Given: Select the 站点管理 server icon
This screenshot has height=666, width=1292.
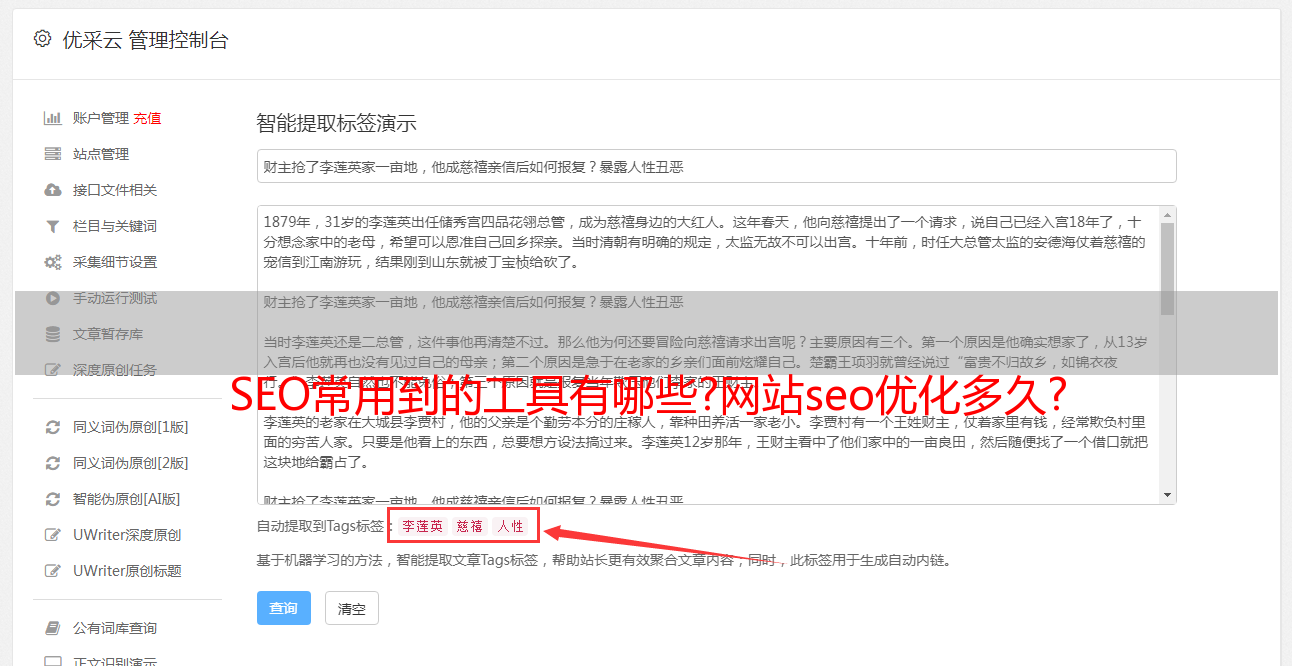Looking at the screenshot, I should [53, 154].
